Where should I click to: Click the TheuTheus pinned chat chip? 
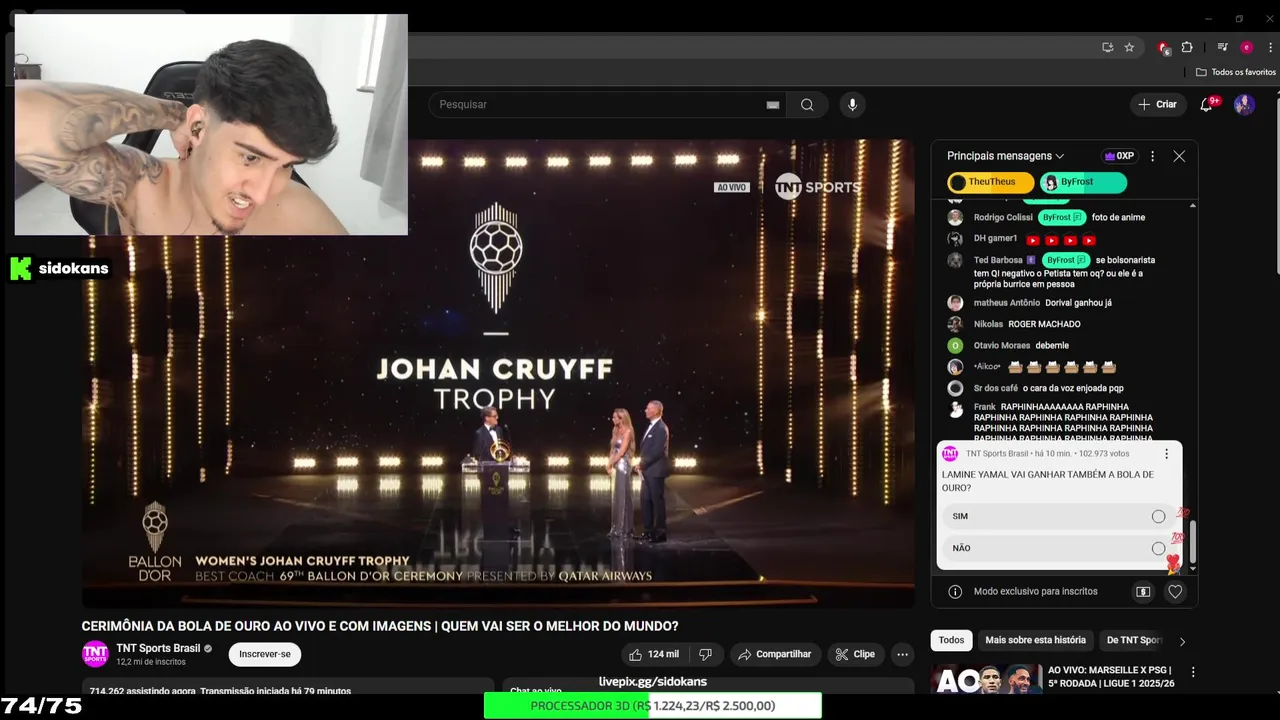[x=991, y=182]
